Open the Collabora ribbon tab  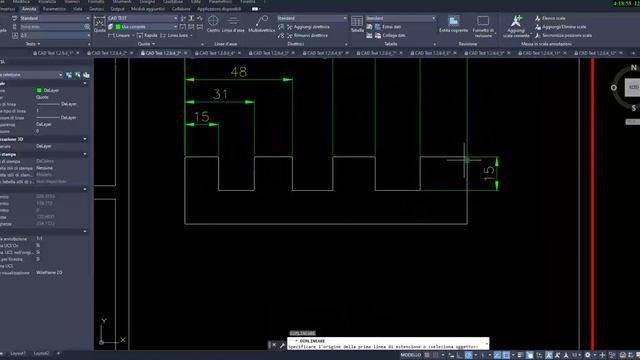click(x=181, y=9)
